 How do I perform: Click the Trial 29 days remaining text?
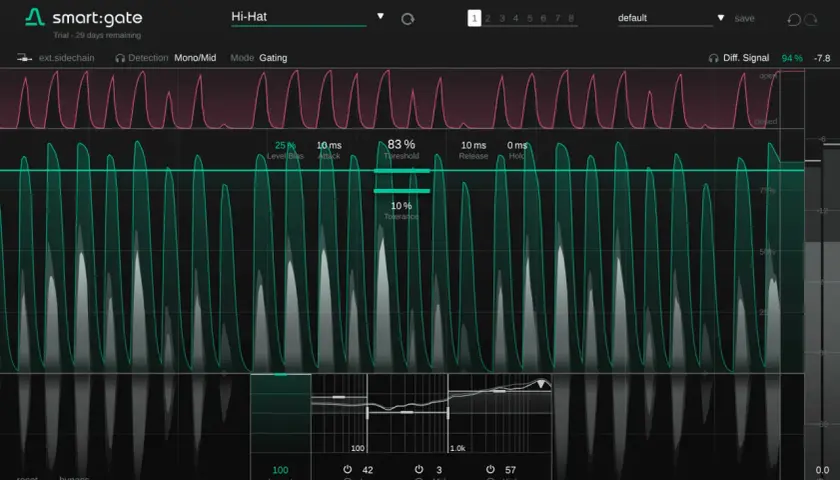pos(97,35)
